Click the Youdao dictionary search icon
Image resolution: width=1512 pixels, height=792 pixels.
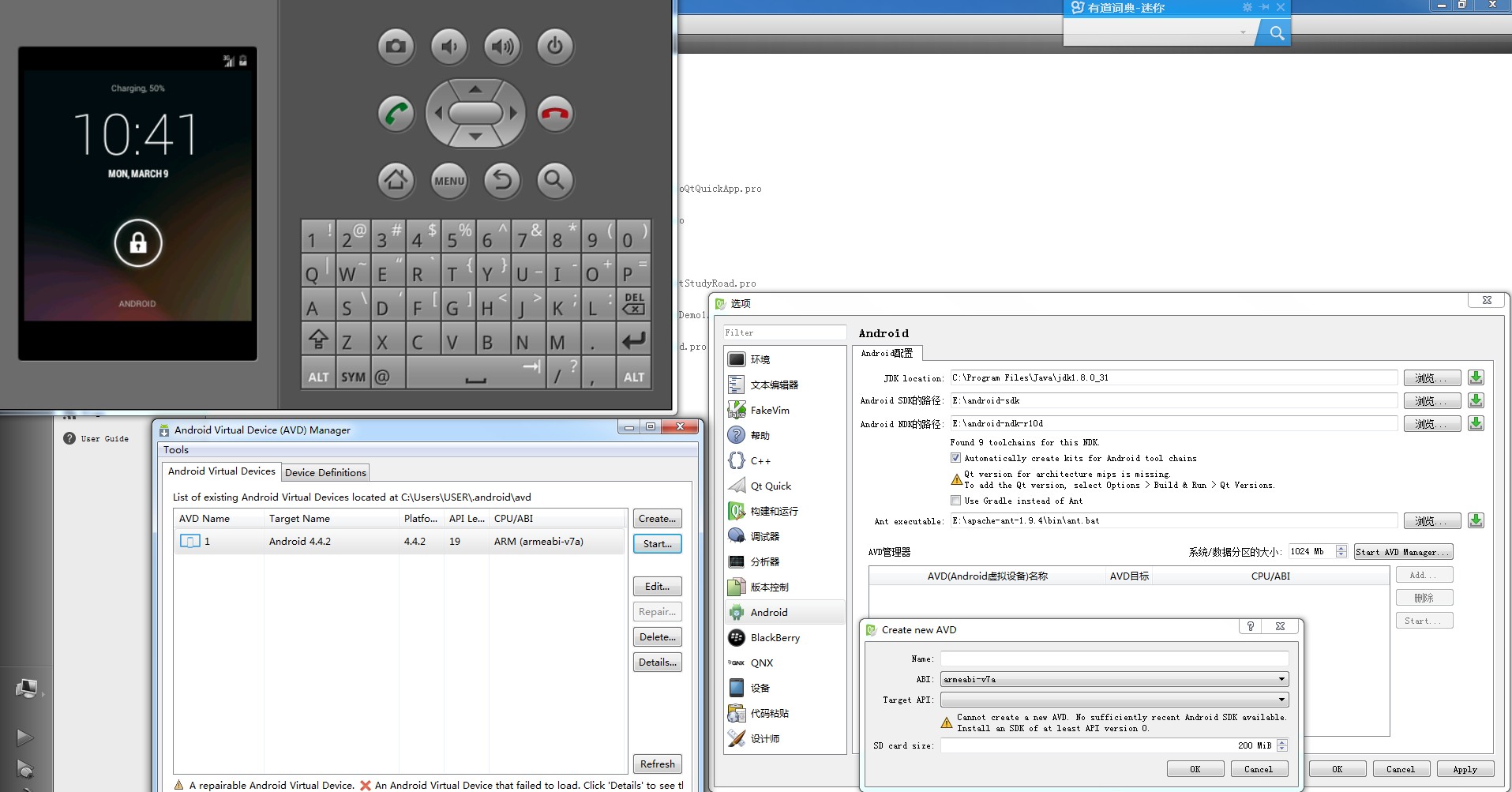[1276, 32]
